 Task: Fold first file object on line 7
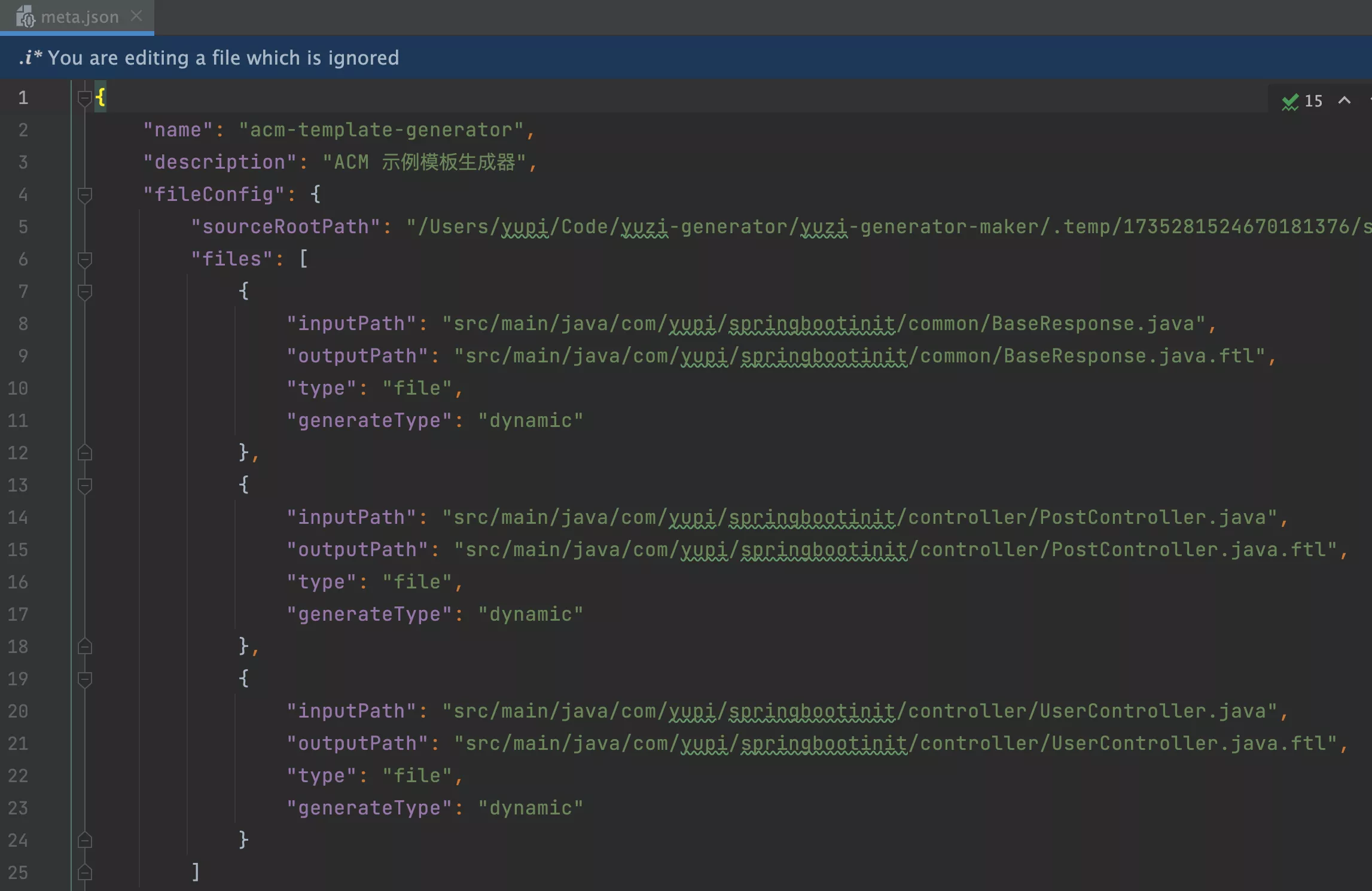[85, 291]
